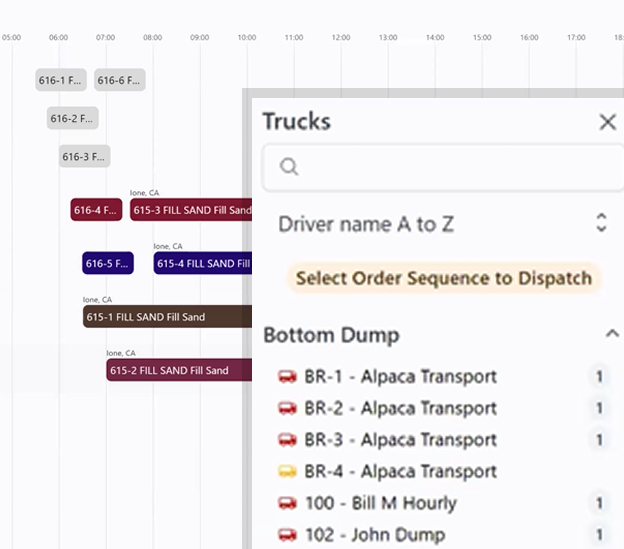This screenshot has height=549, width=624.
Task: Click the red truck icon for BR-1
Action: 287,376
